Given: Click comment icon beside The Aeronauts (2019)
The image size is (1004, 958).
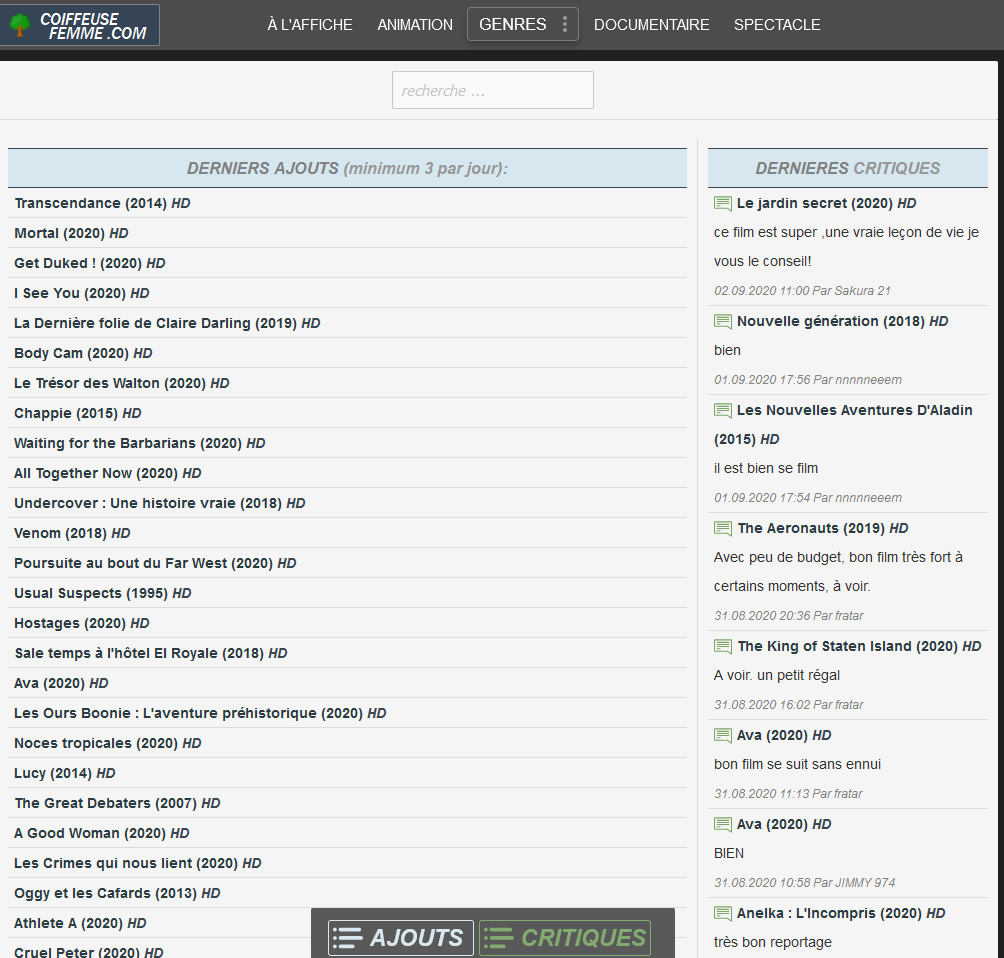Looking at the screenshot, I should pos(723,528).
